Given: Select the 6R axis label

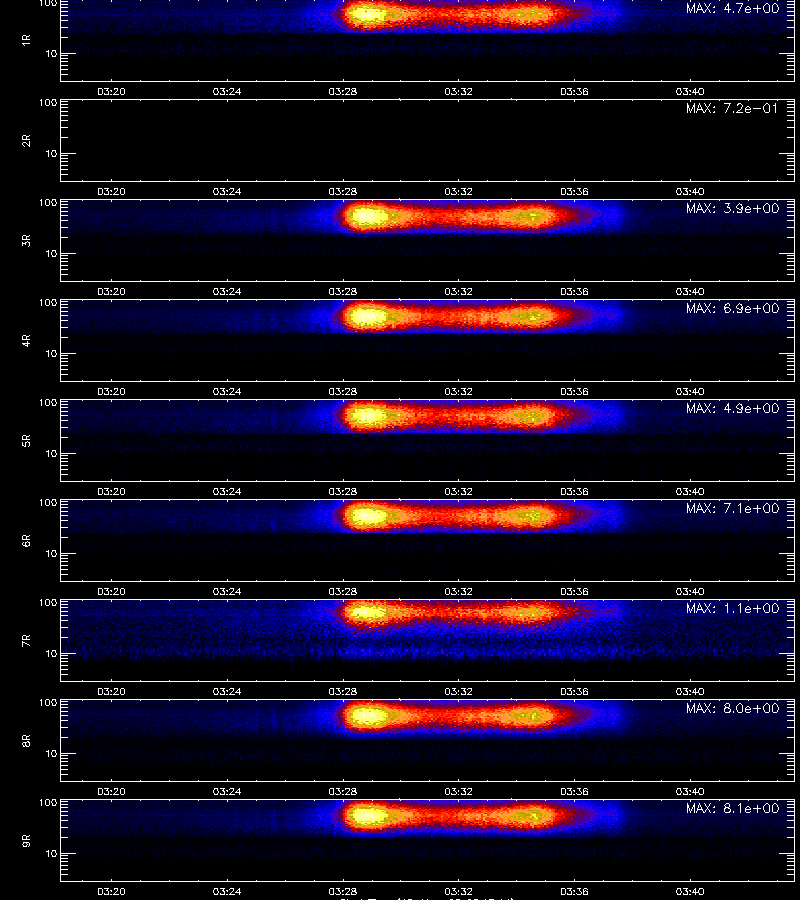Looking at the screenshot, I should point(26,541).
